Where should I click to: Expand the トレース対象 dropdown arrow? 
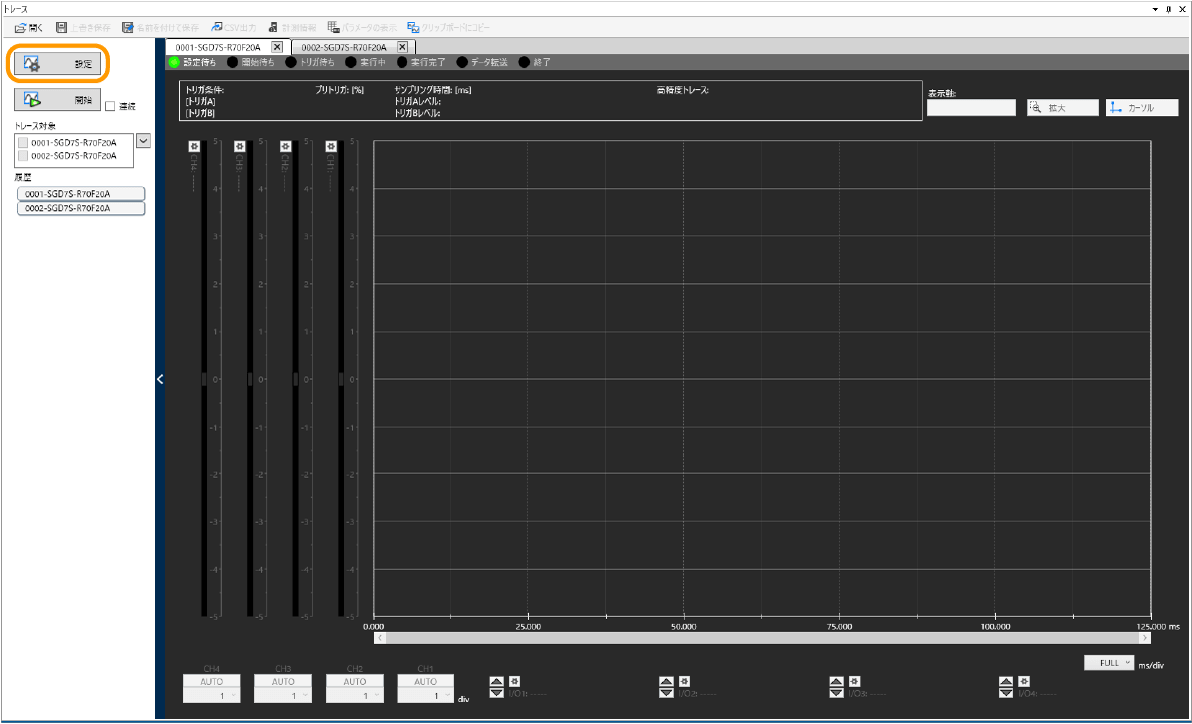pos(143,141)
